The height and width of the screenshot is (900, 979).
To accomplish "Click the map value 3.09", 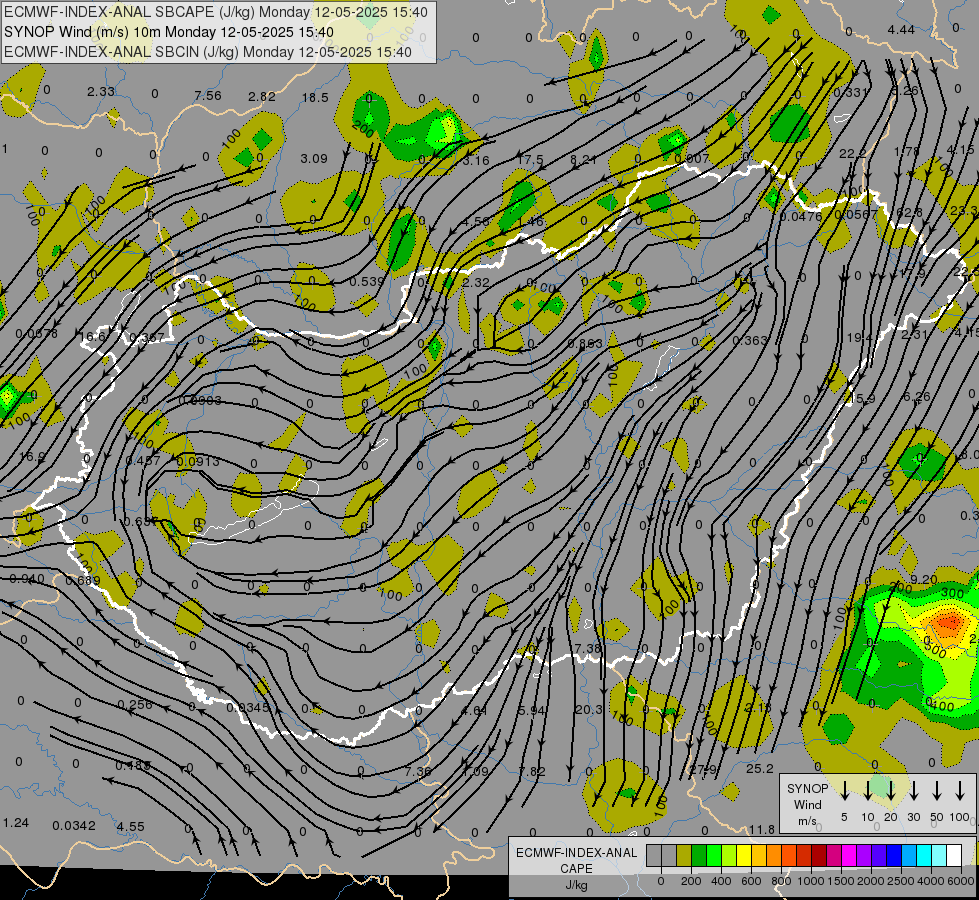I will coord(314,159).
